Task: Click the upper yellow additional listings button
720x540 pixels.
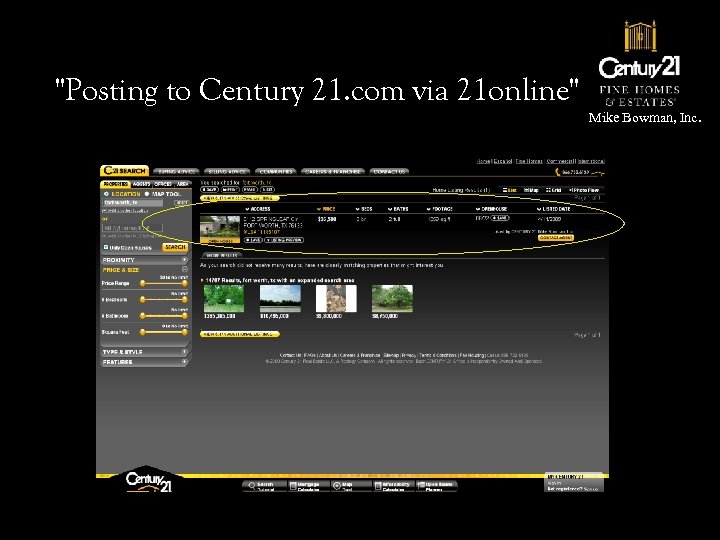Action: coord(240,198)
